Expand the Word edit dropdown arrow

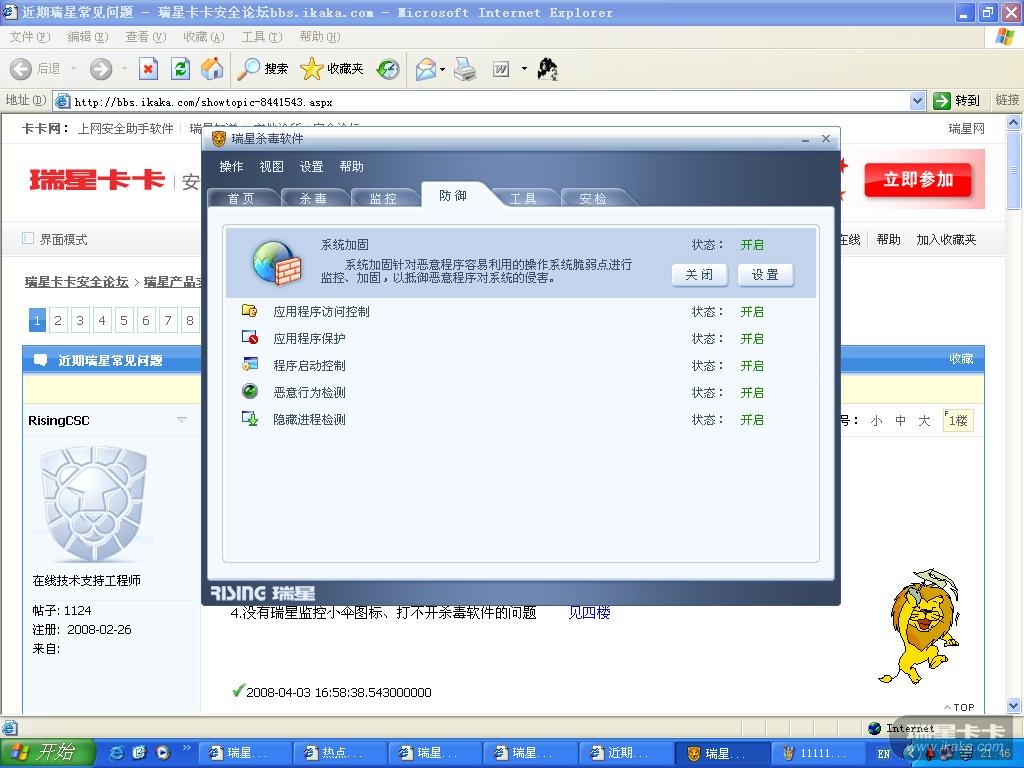point(524,69)
